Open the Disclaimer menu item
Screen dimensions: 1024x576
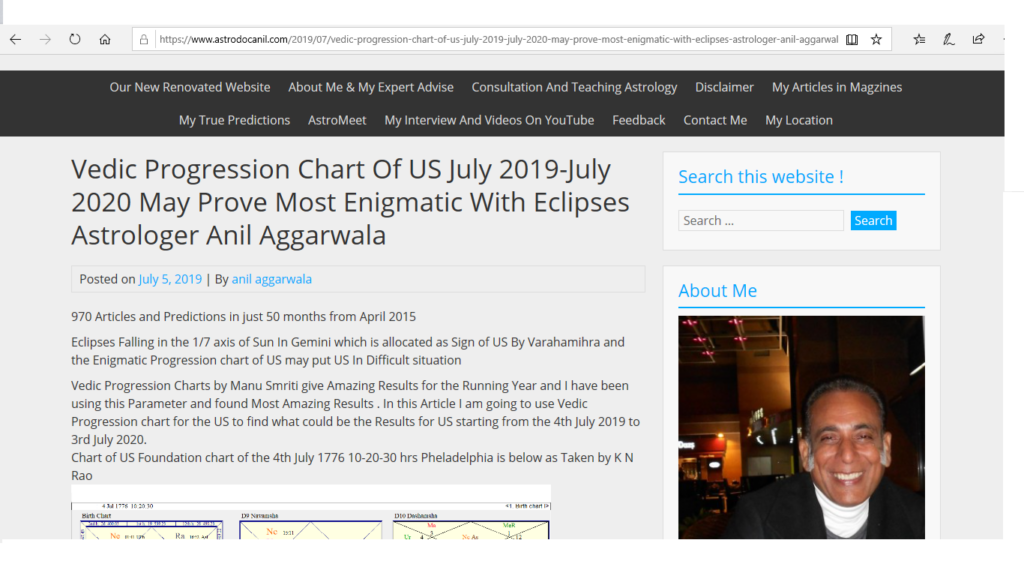pos(724,88)
